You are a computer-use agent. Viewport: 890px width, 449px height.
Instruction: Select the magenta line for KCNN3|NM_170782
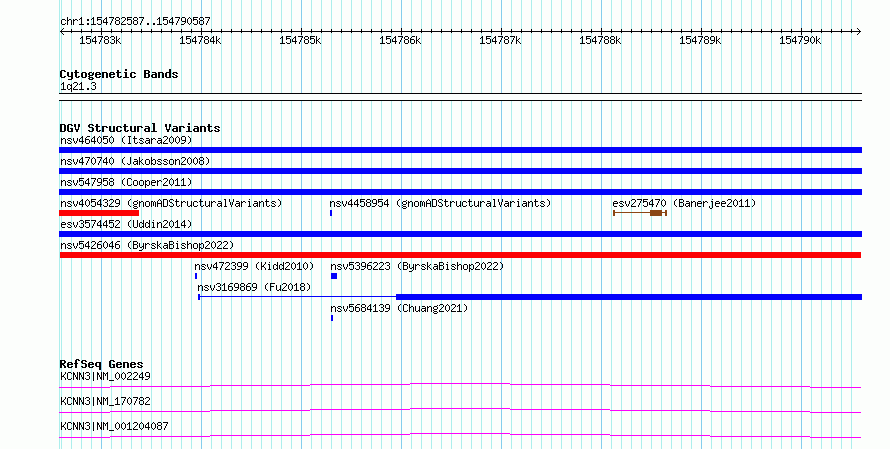(460, 410)
